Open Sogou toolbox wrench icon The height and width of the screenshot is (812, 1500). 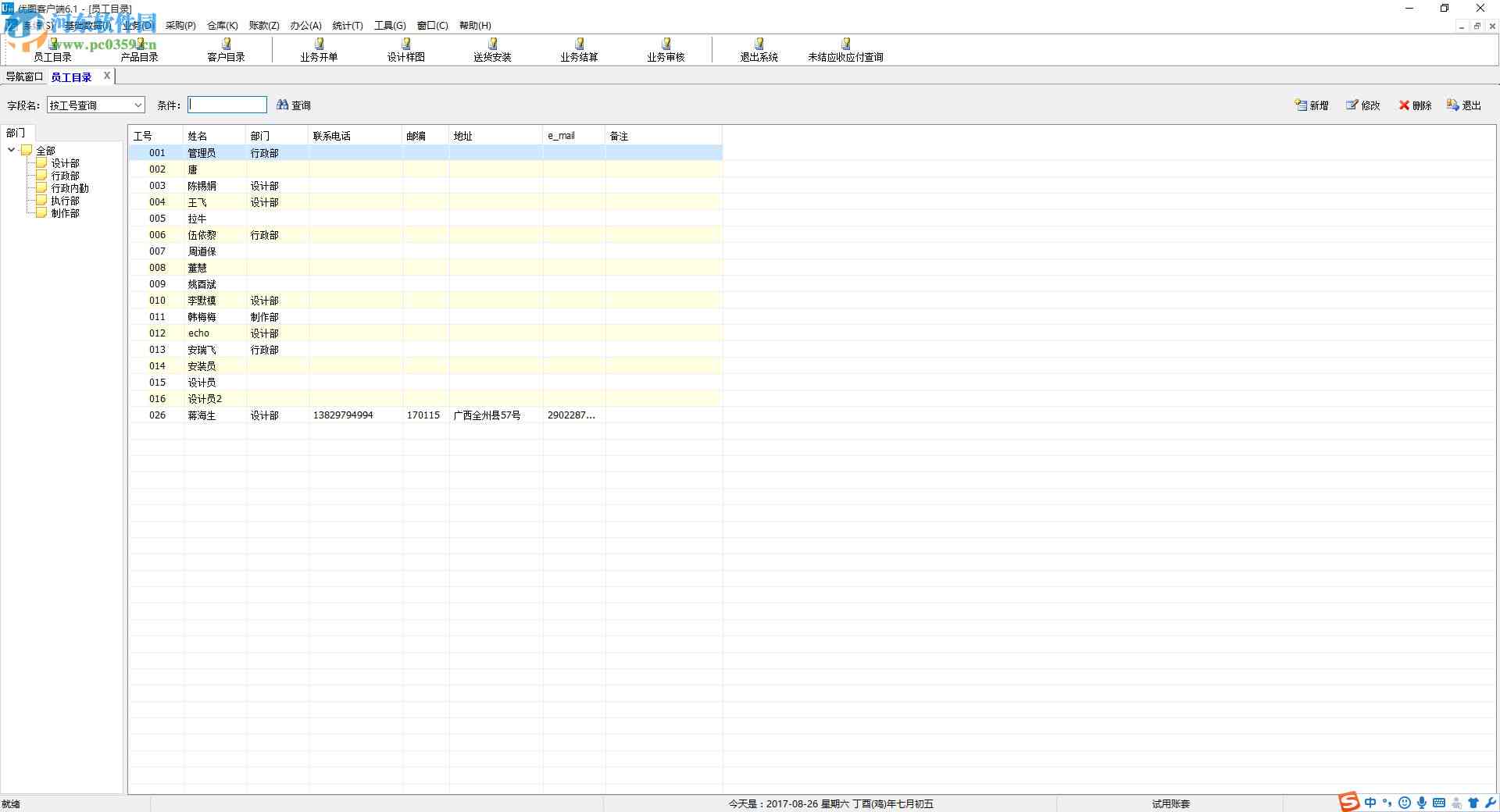1490,803
